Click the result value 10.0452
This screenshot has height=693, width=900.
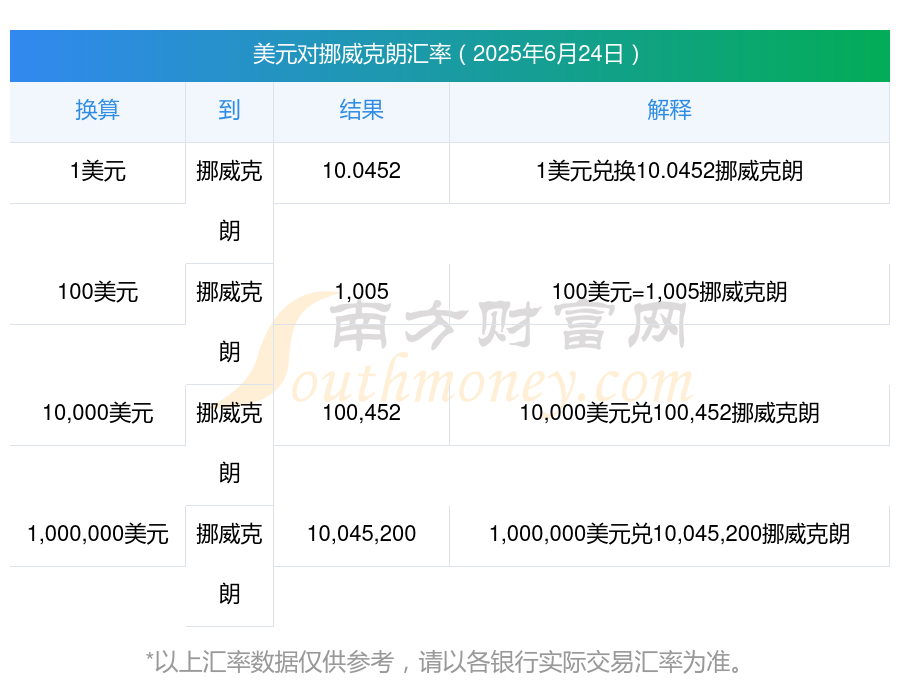click(361, 171)
